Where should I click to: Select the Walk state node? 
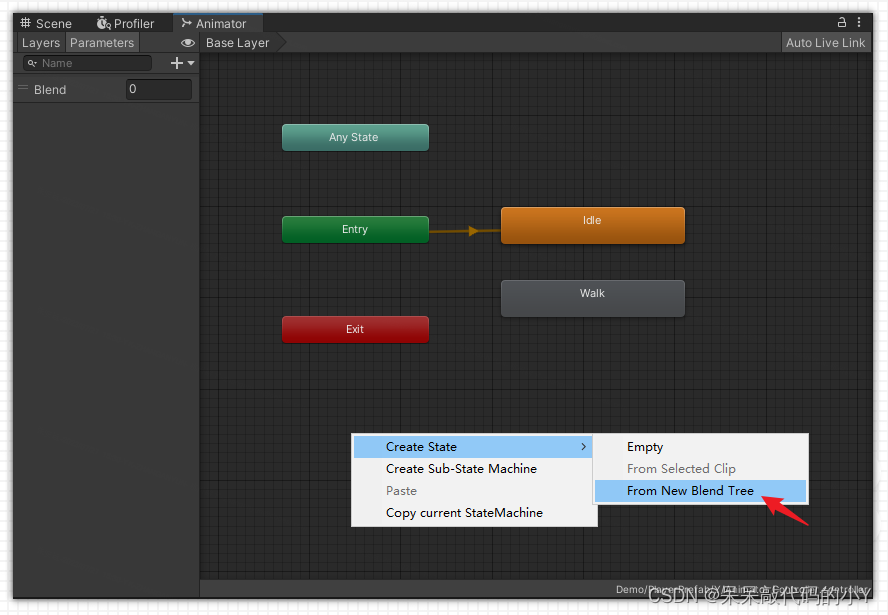[x=592, y=298]
